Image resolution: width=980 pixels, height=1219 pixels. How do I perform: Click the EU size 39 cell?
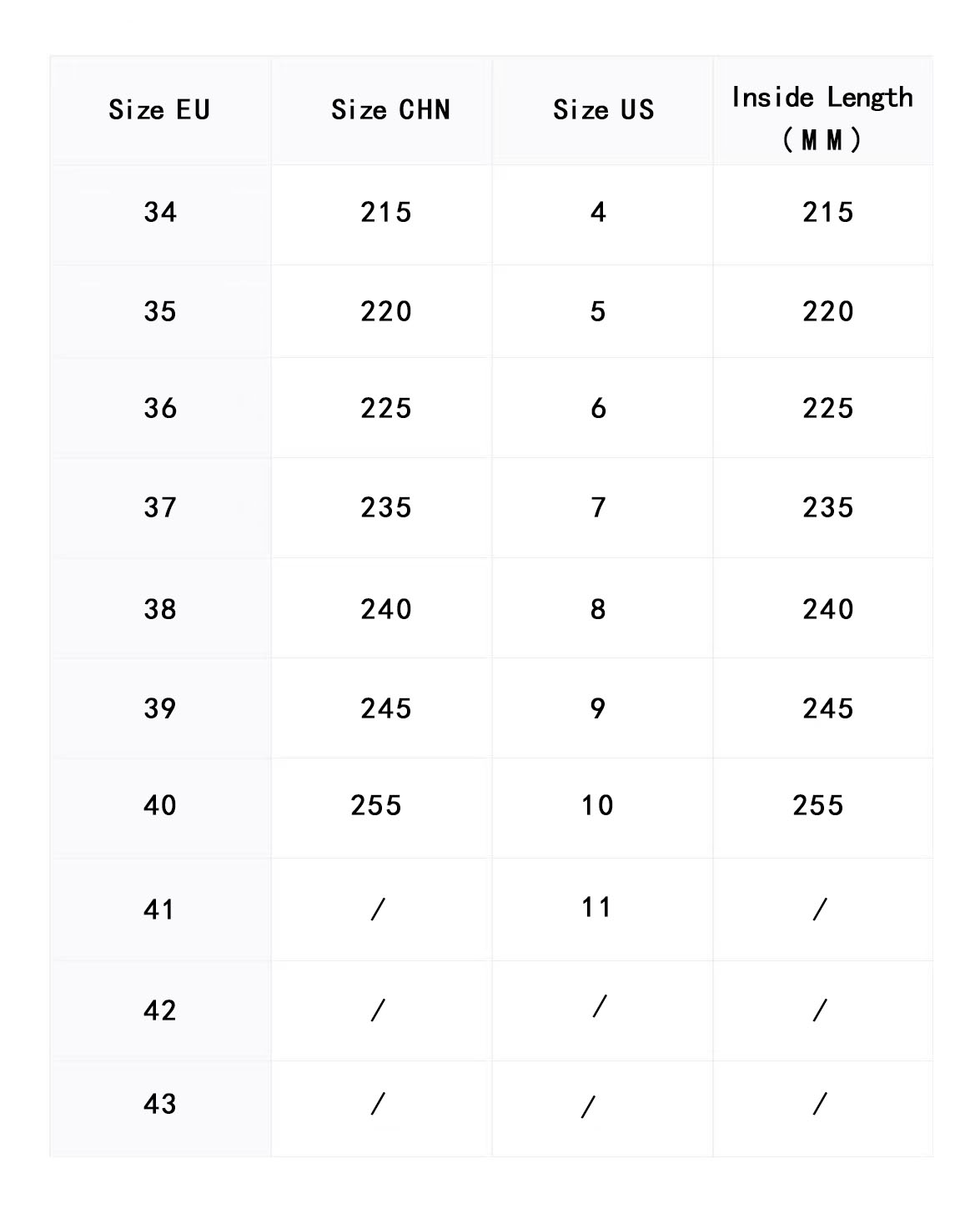click(160, 708)
